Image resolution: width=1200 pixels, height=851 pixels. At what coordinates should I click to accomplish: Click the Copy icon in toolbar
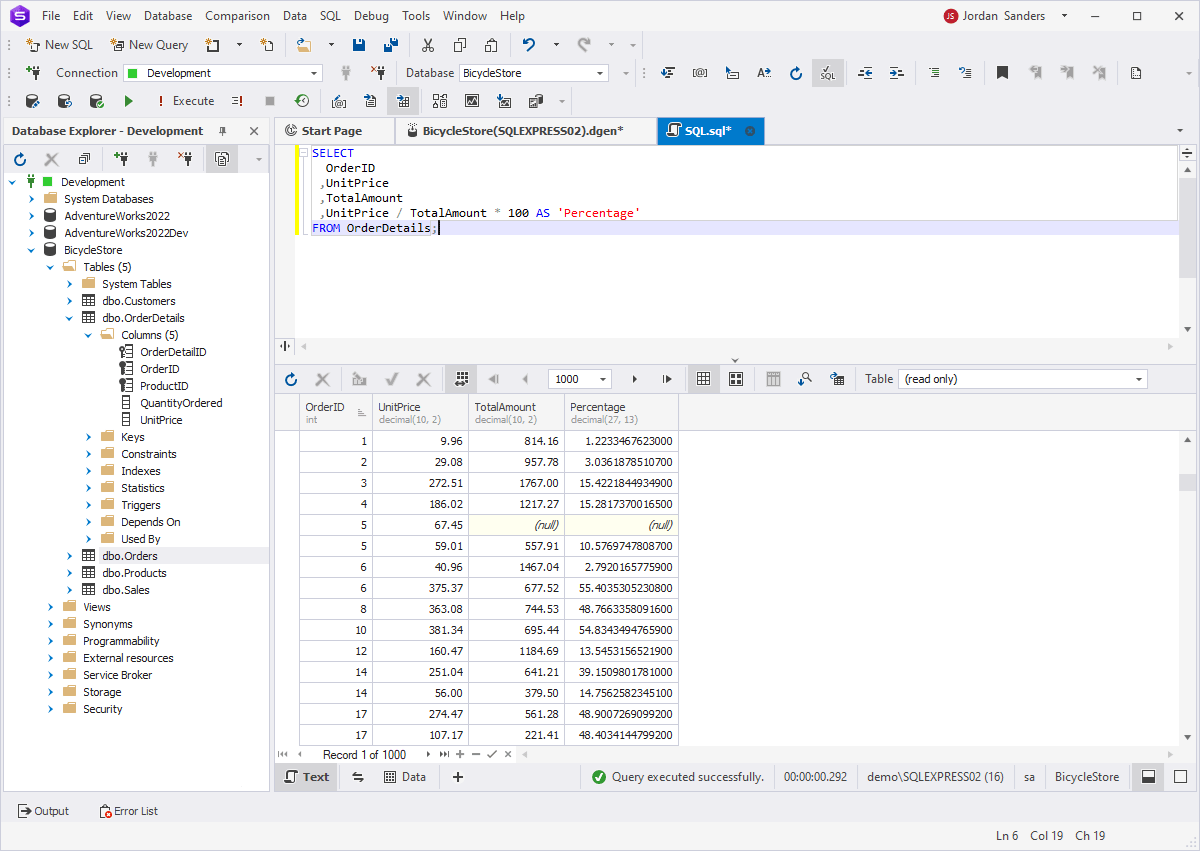(460, 45)
